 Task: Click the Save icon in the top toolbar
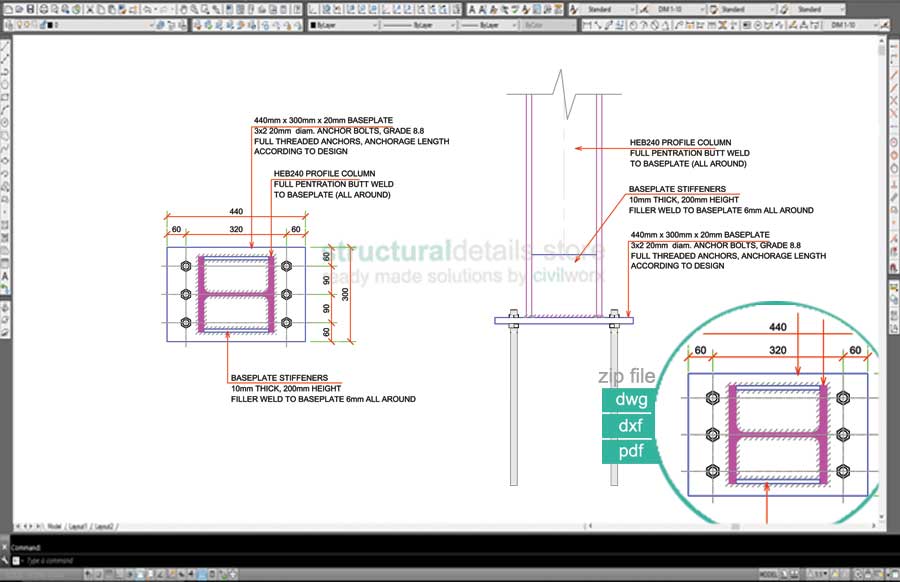pyautogui.click(x=31, y=8)
